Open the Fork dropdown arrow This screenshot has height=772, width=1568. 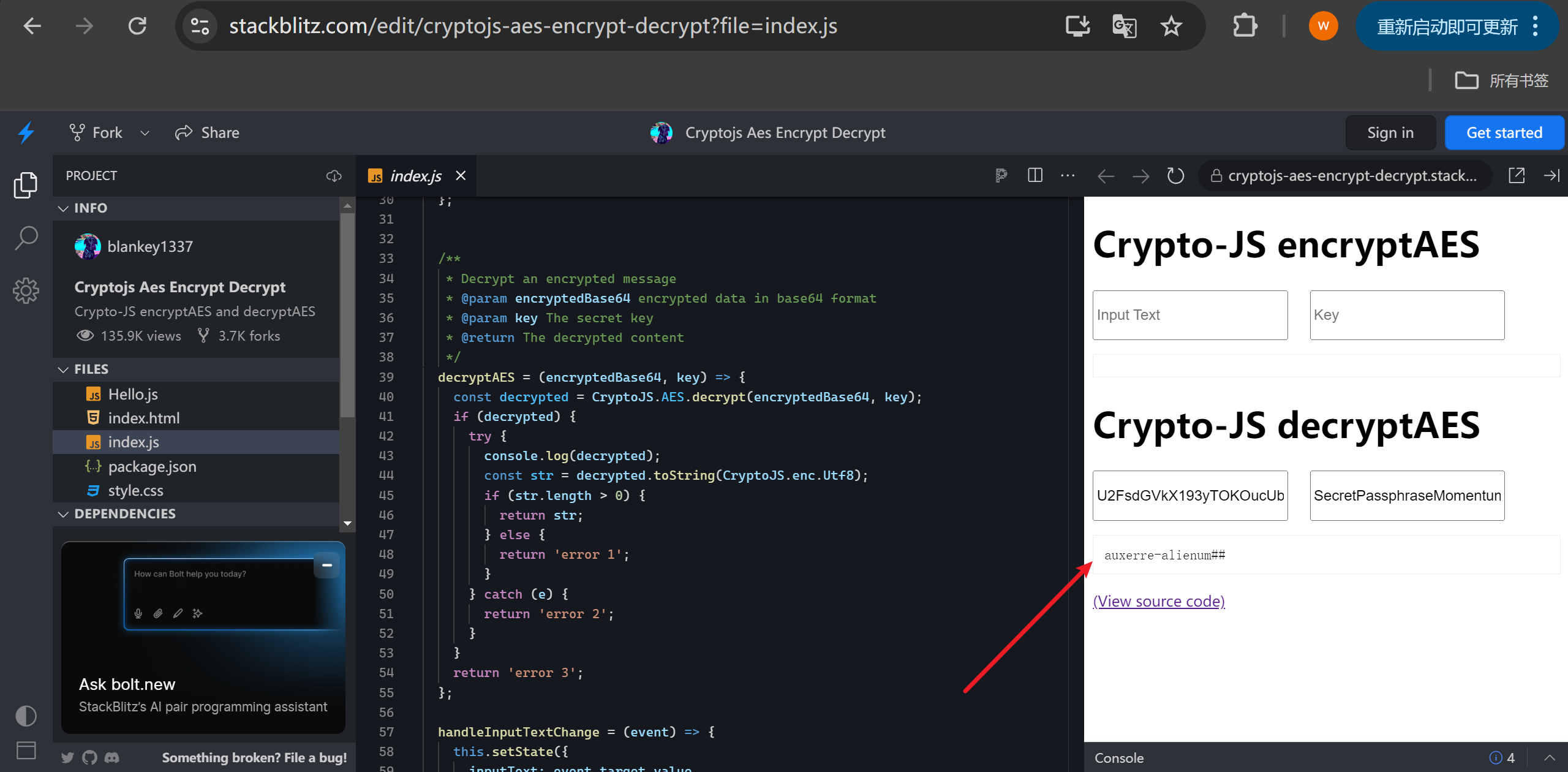(145, 133)
